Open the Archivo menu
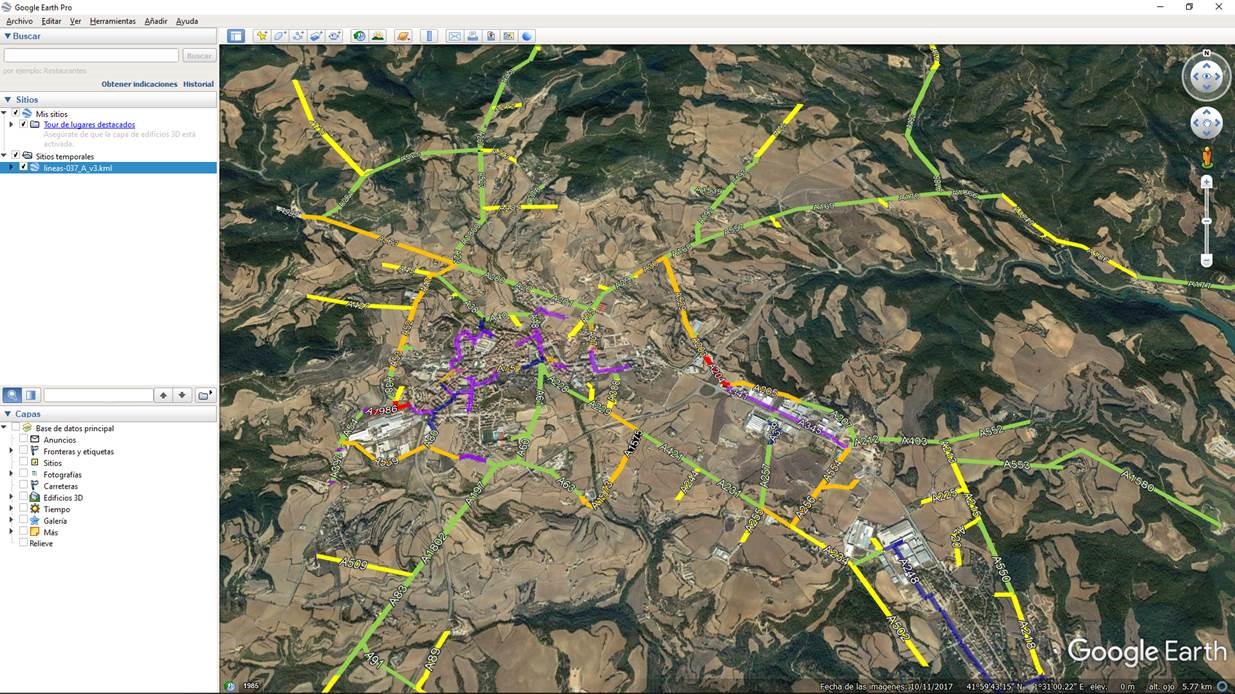 click(19, 21)
